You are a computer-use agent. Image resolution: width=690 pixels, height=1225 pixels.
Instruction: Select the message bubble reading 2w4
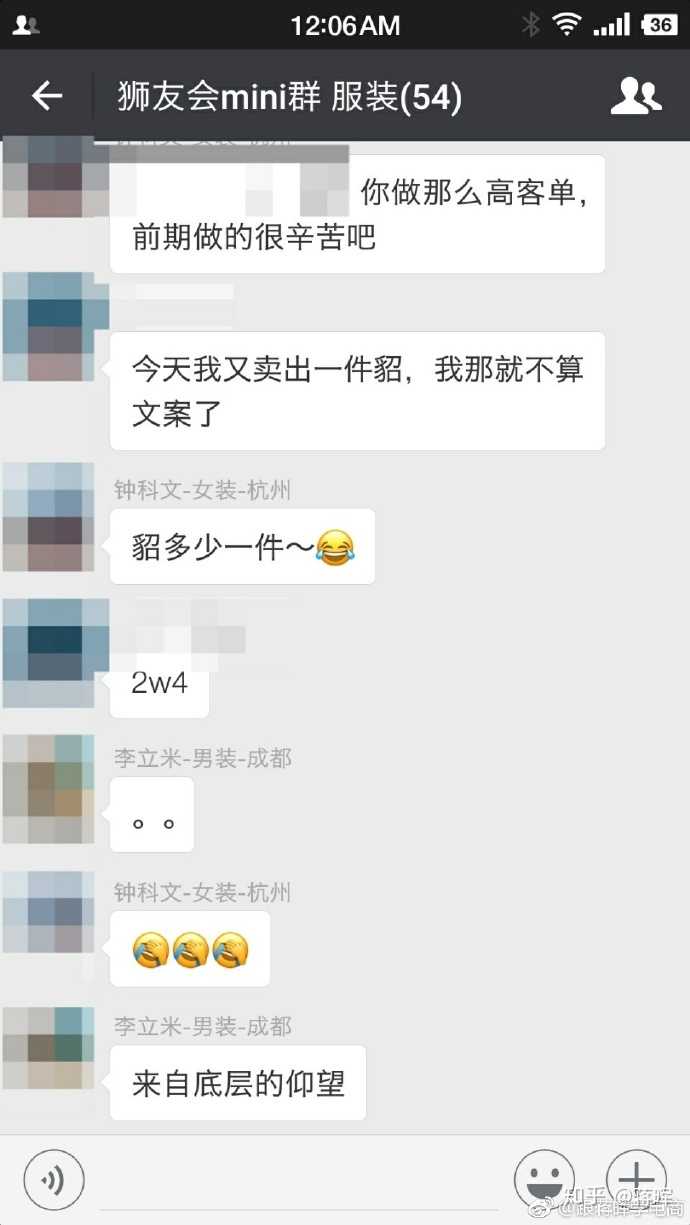click(159, 685)
